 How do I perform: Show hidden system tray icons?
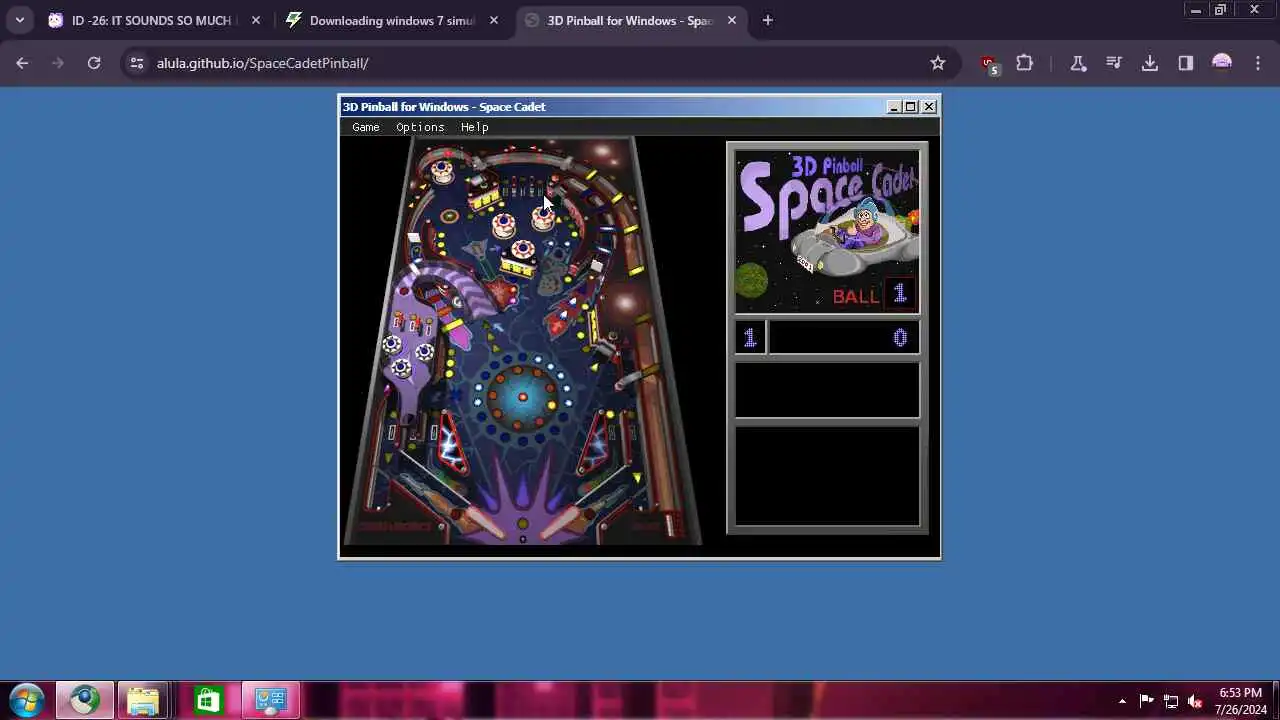1122,701
